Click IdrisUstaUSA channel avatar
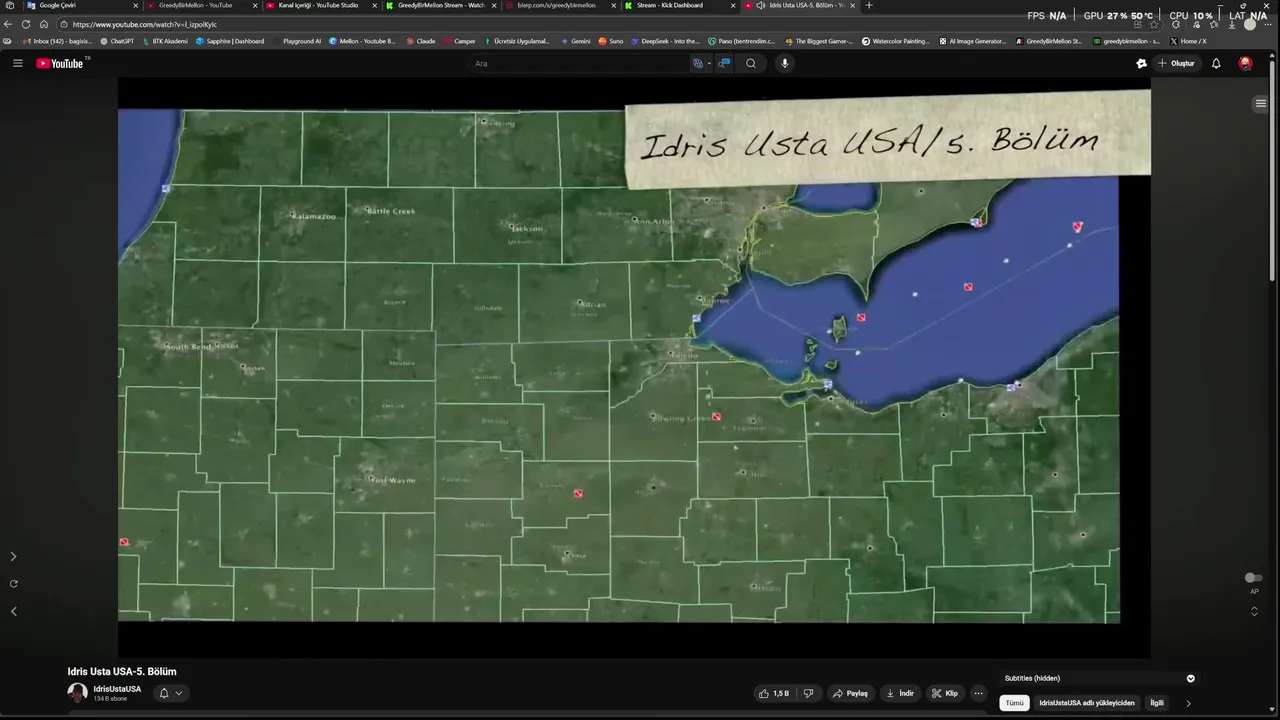Image resolution: width=1280 pixels, height=720 pixels. (x=77, y=692)
